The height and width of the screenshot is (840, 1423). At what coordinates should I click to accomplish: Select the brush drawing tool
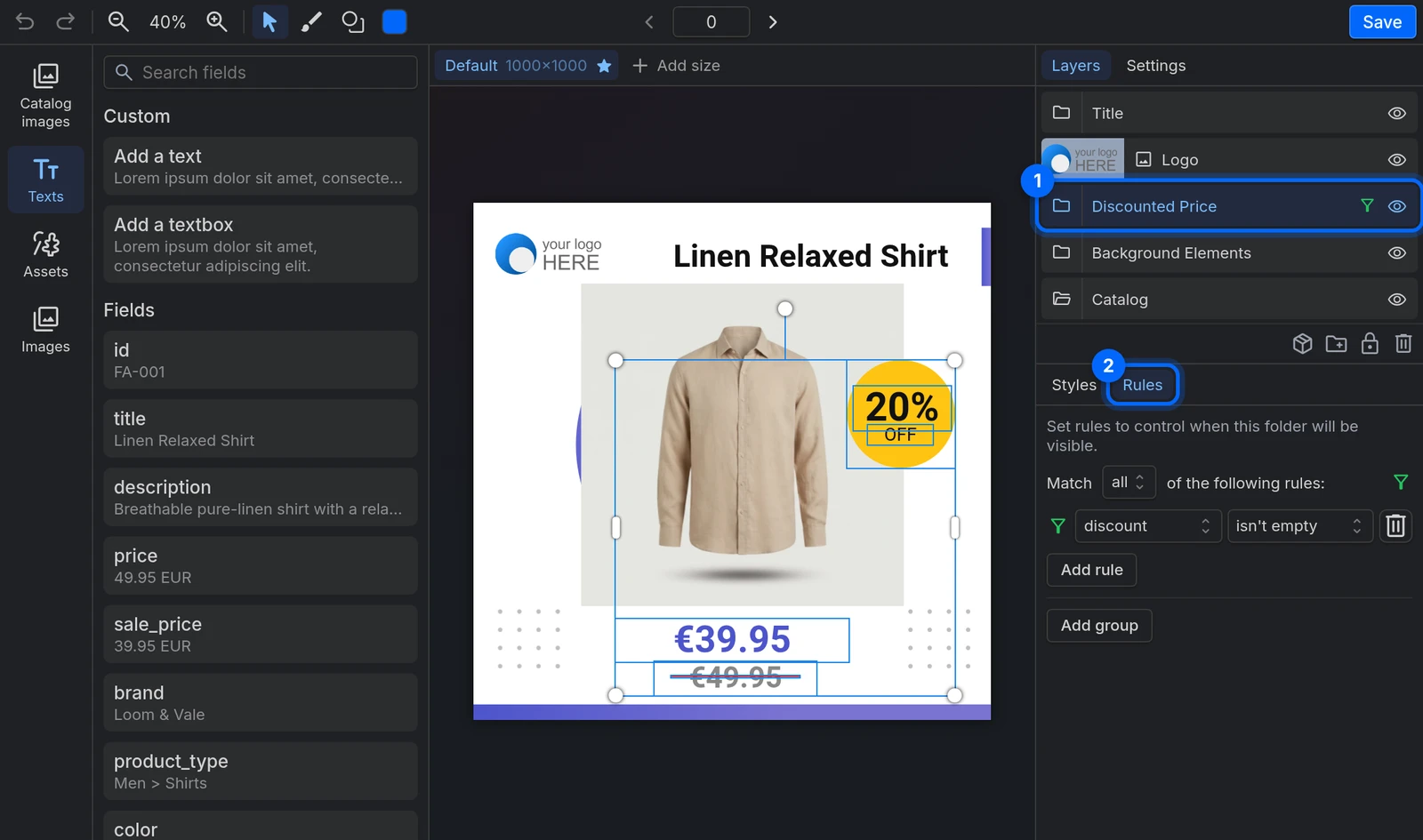(311, 22)
